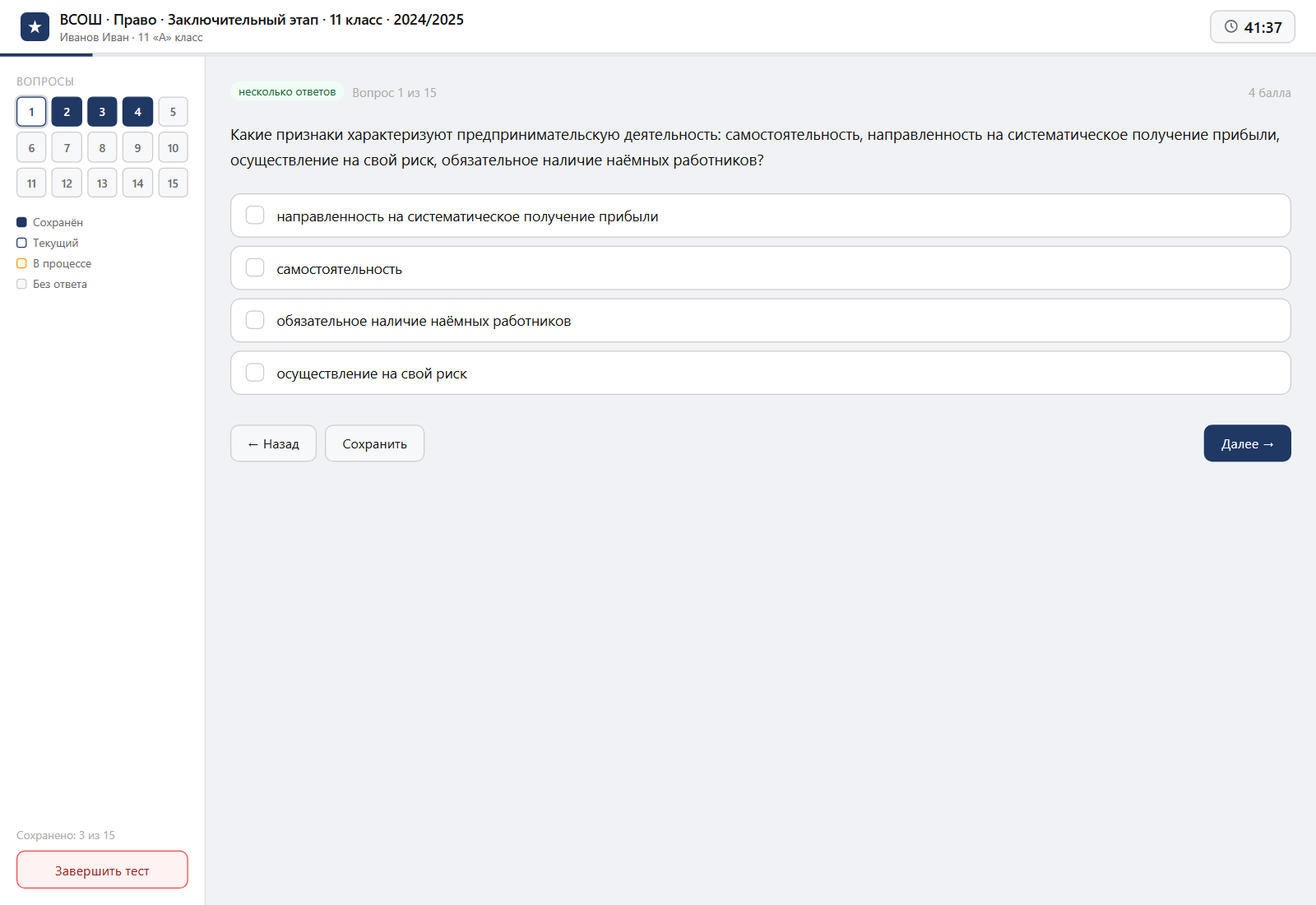Image resolution: width=1316 pixels, height=905 pixels.
Task: Proceed with "Далее →" button
Action: (x=1247, y=443)
